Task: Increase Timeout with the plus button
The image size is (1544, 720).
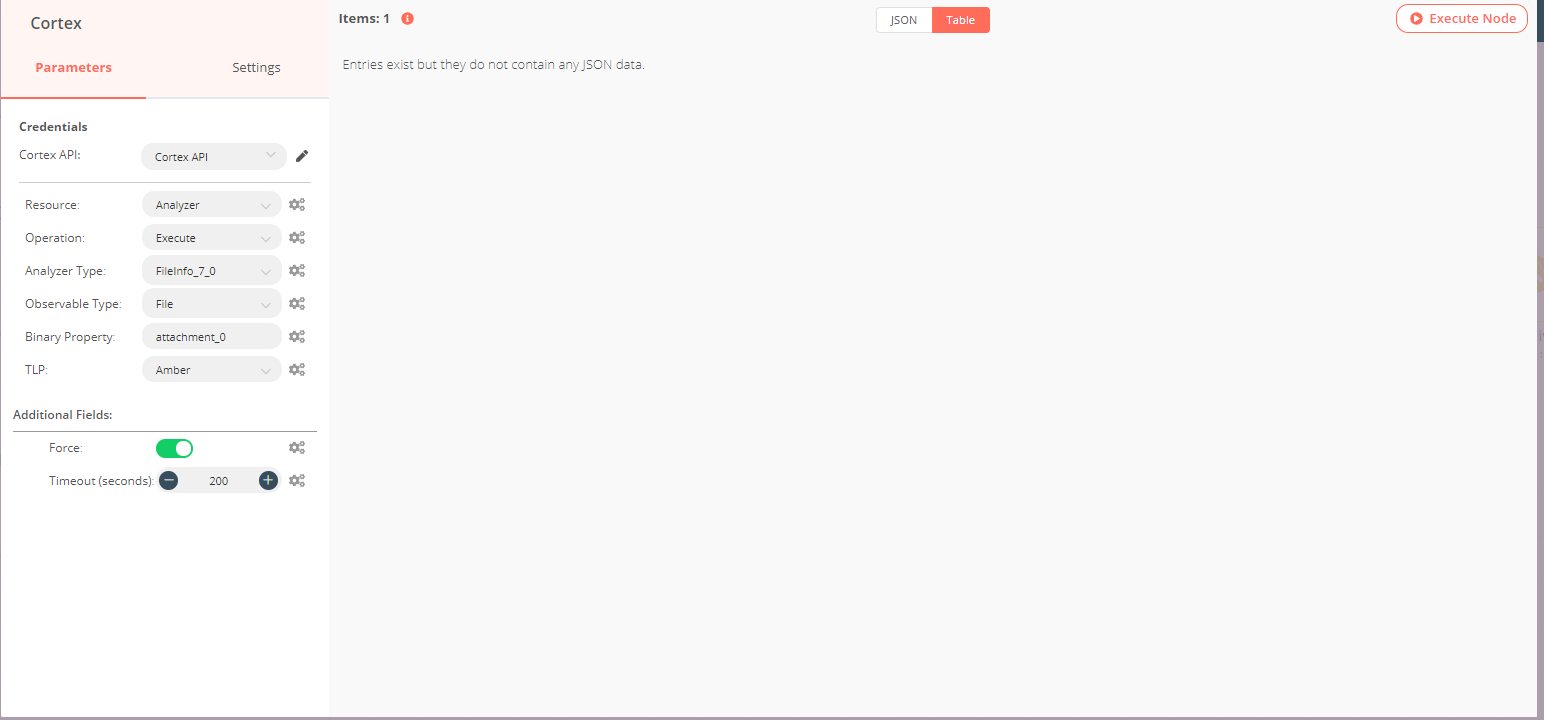Action: 268,481
